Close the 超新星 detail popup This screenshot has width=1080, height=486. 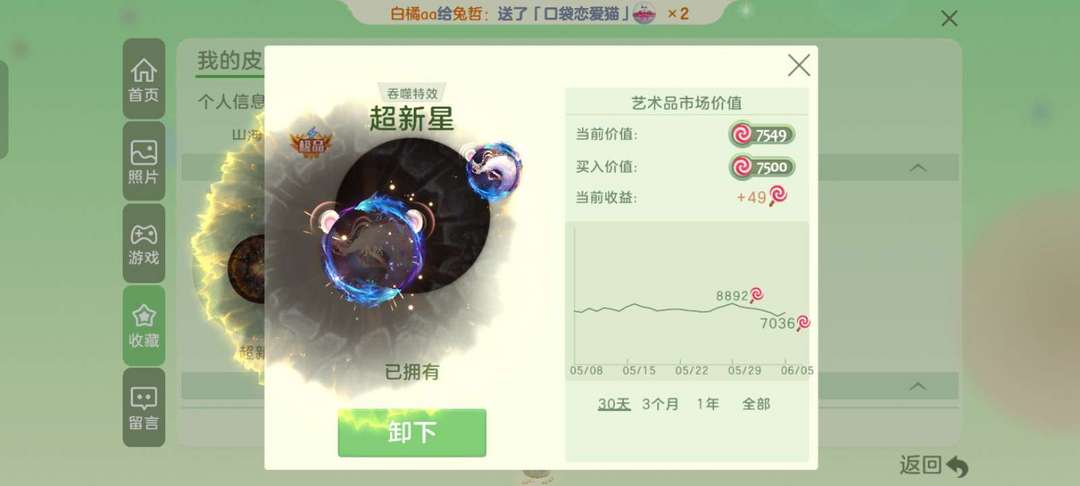point(799,65)
